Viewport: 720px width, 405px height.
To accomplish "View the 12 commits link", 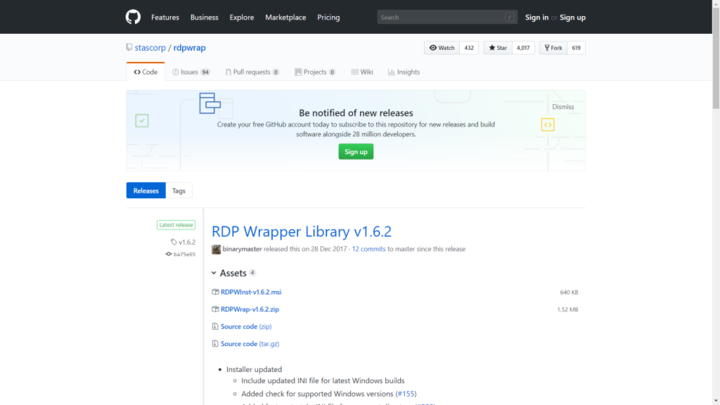I will coord(369,249).
